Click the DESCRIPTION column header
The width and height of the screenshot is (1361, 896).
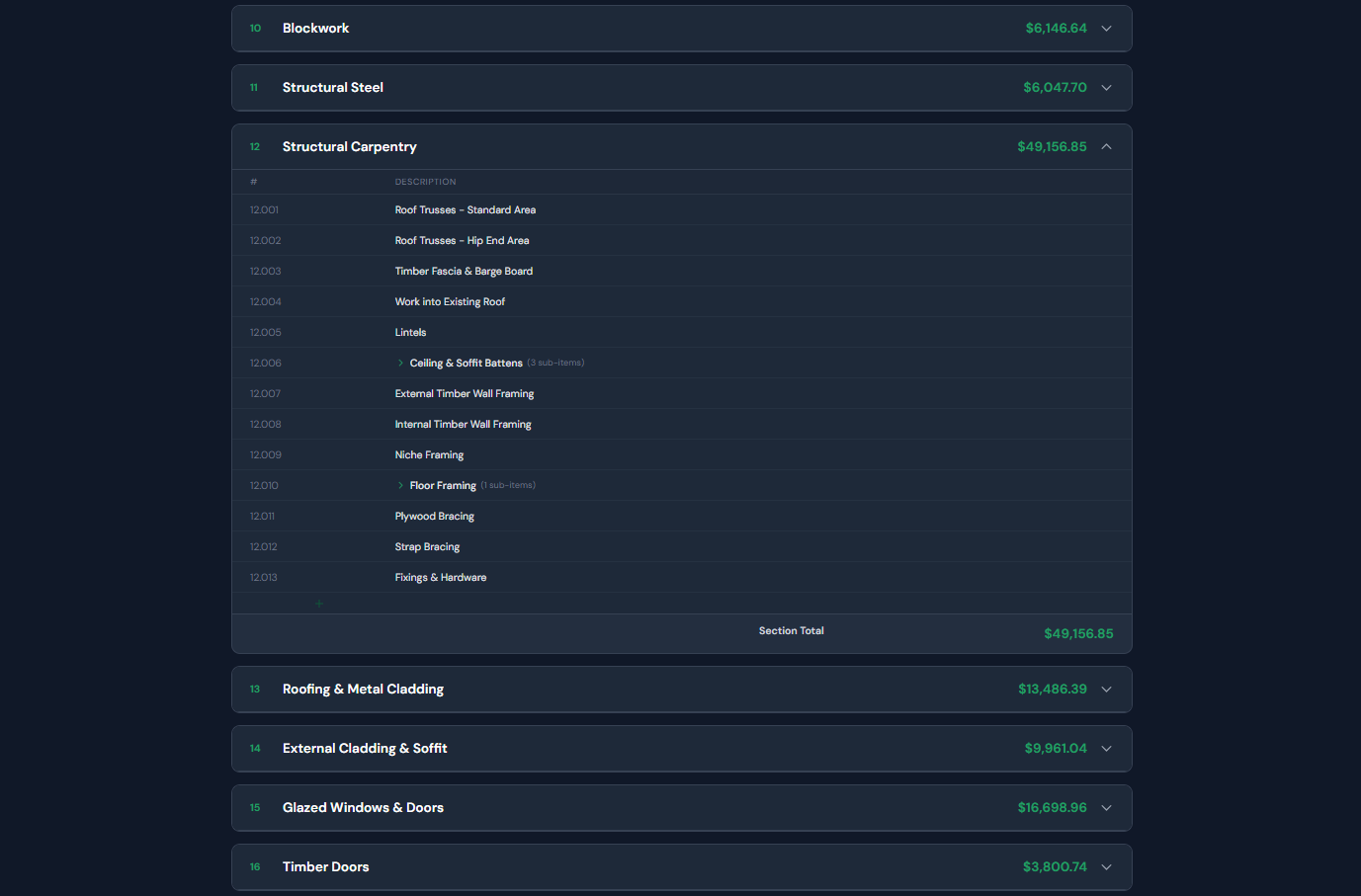coord(426,182)
